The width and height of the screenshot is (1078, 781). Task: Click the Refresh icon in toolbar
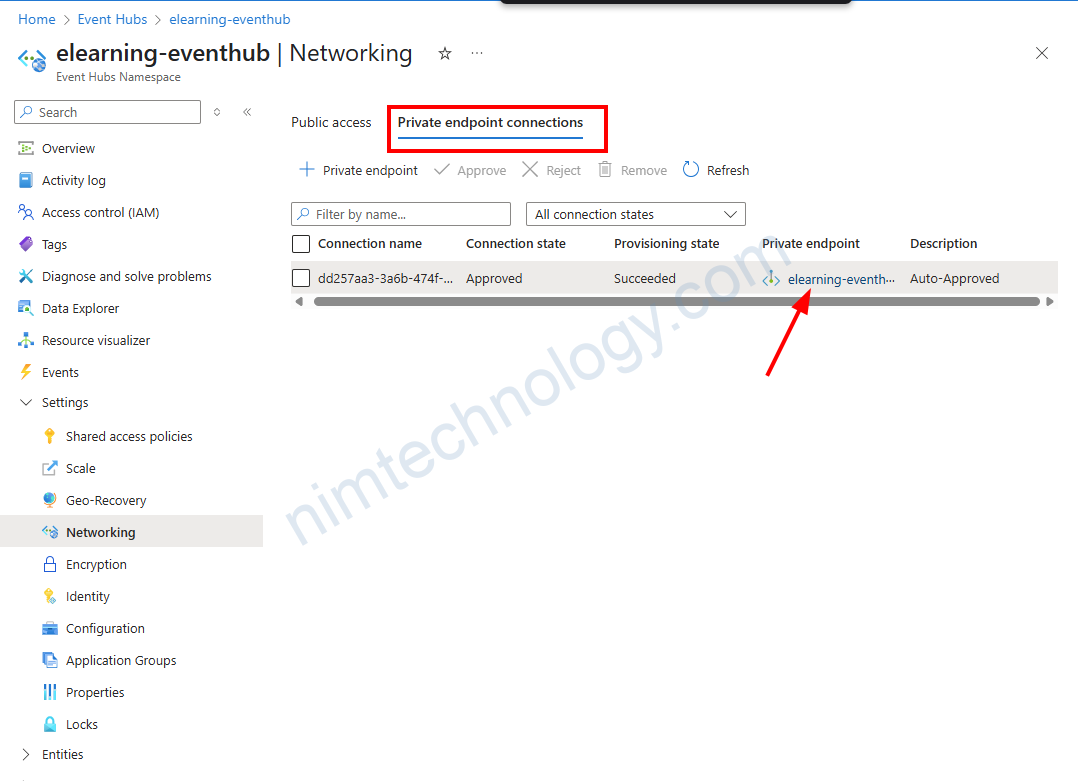pyautogui.click(x=691, y=170)
